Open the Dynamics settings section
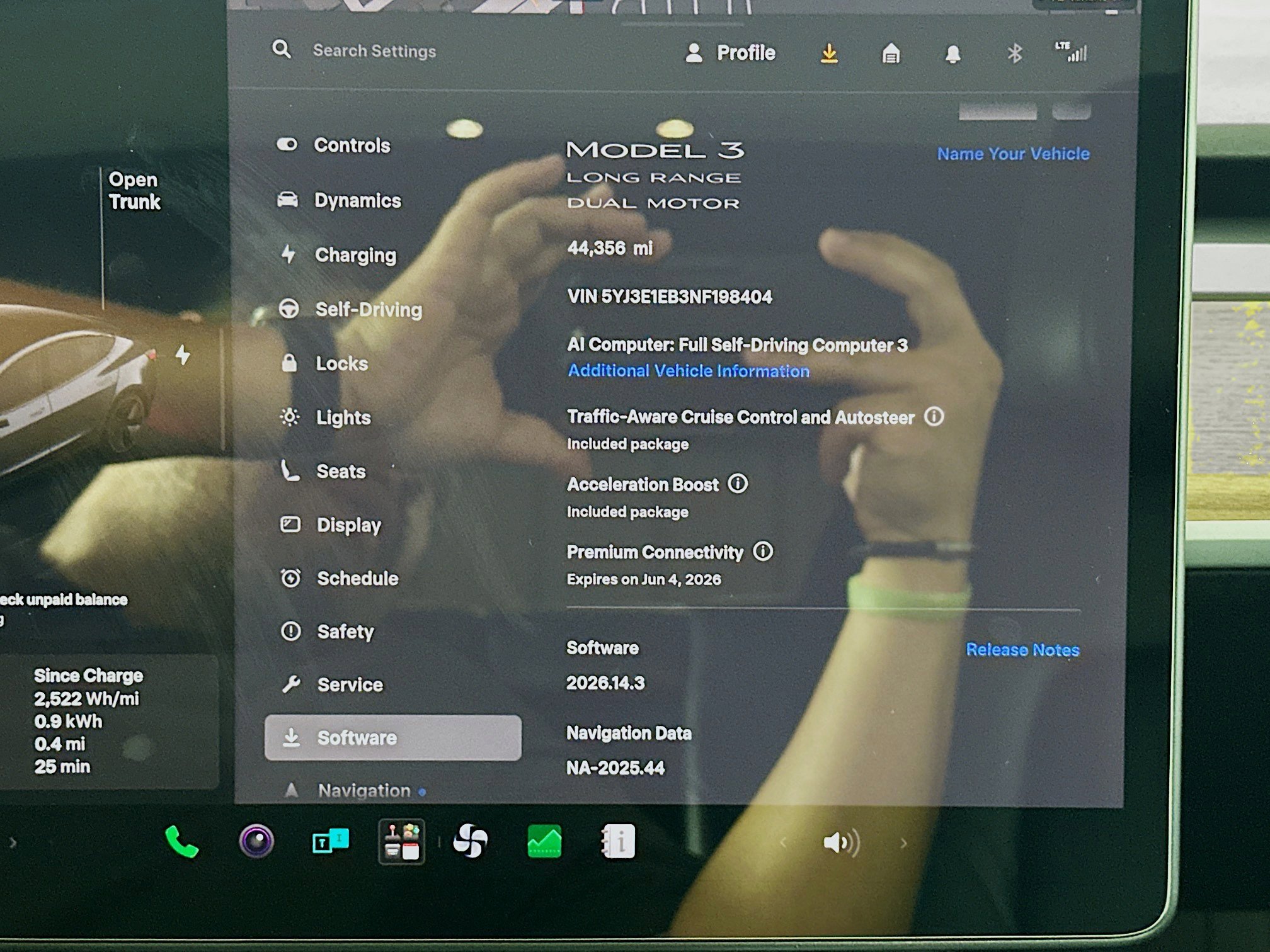The image size is (1270, 952). click(x=339, y=200)
